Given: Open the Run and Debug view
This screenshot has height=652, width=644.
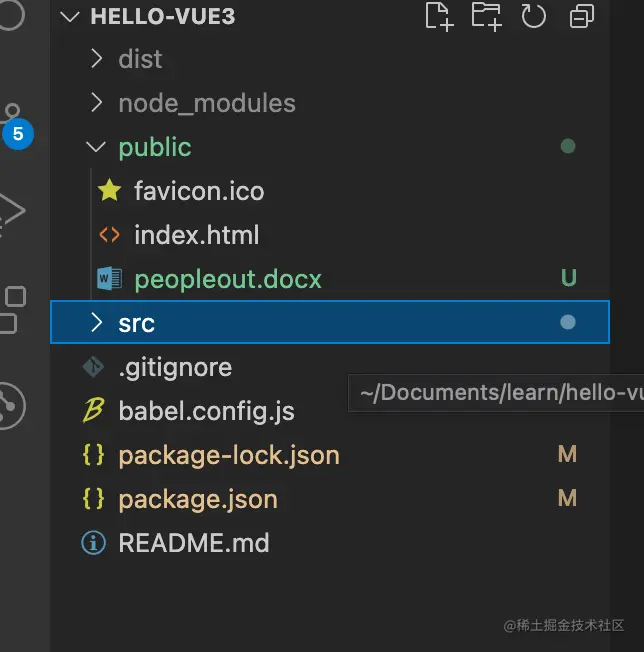Looking at the screenshot, I should coord(11,212).
